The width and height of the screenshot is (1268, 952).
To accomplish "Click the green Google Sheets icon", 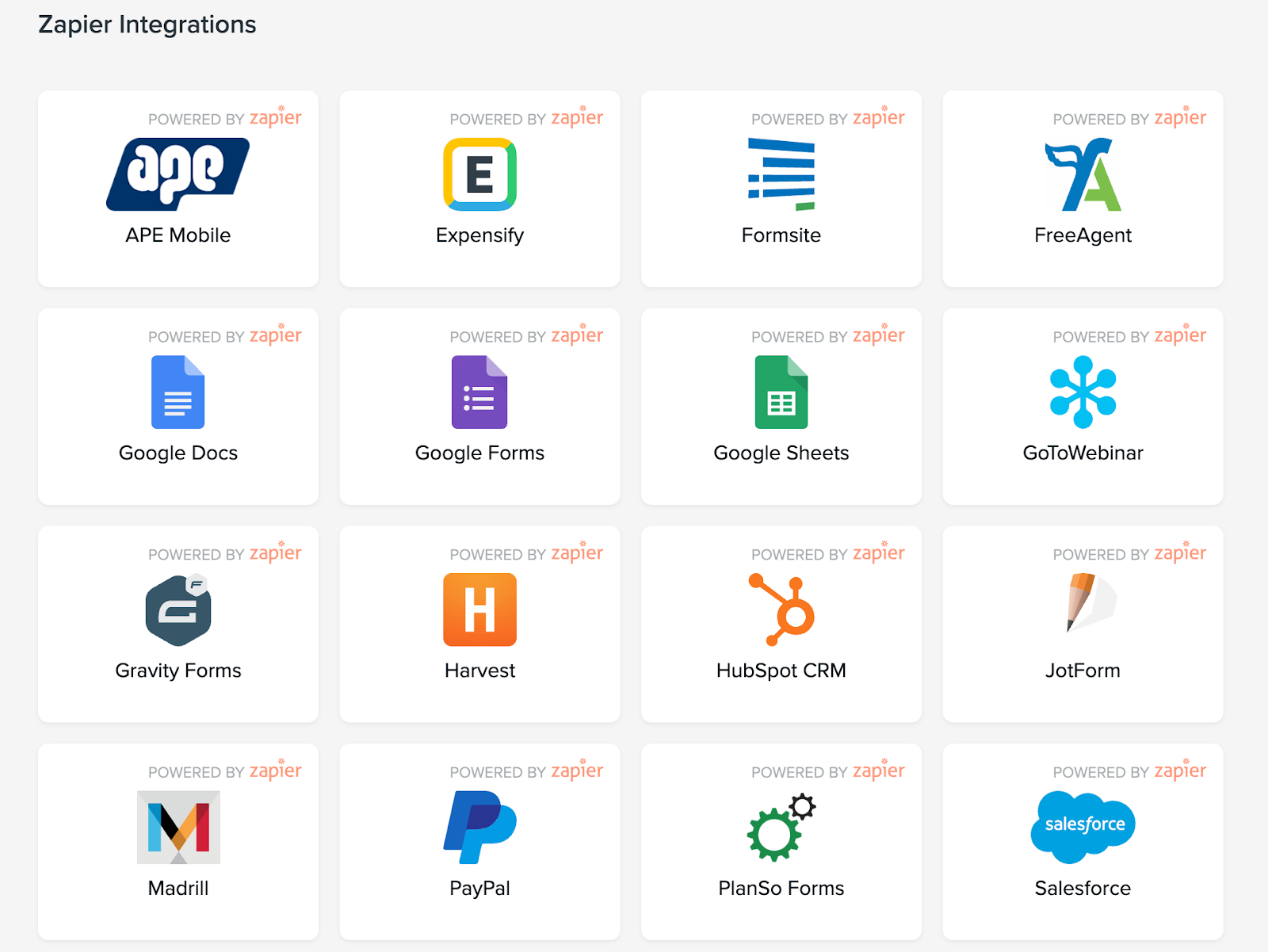I will pyautogui.click(x=781, y=392).
